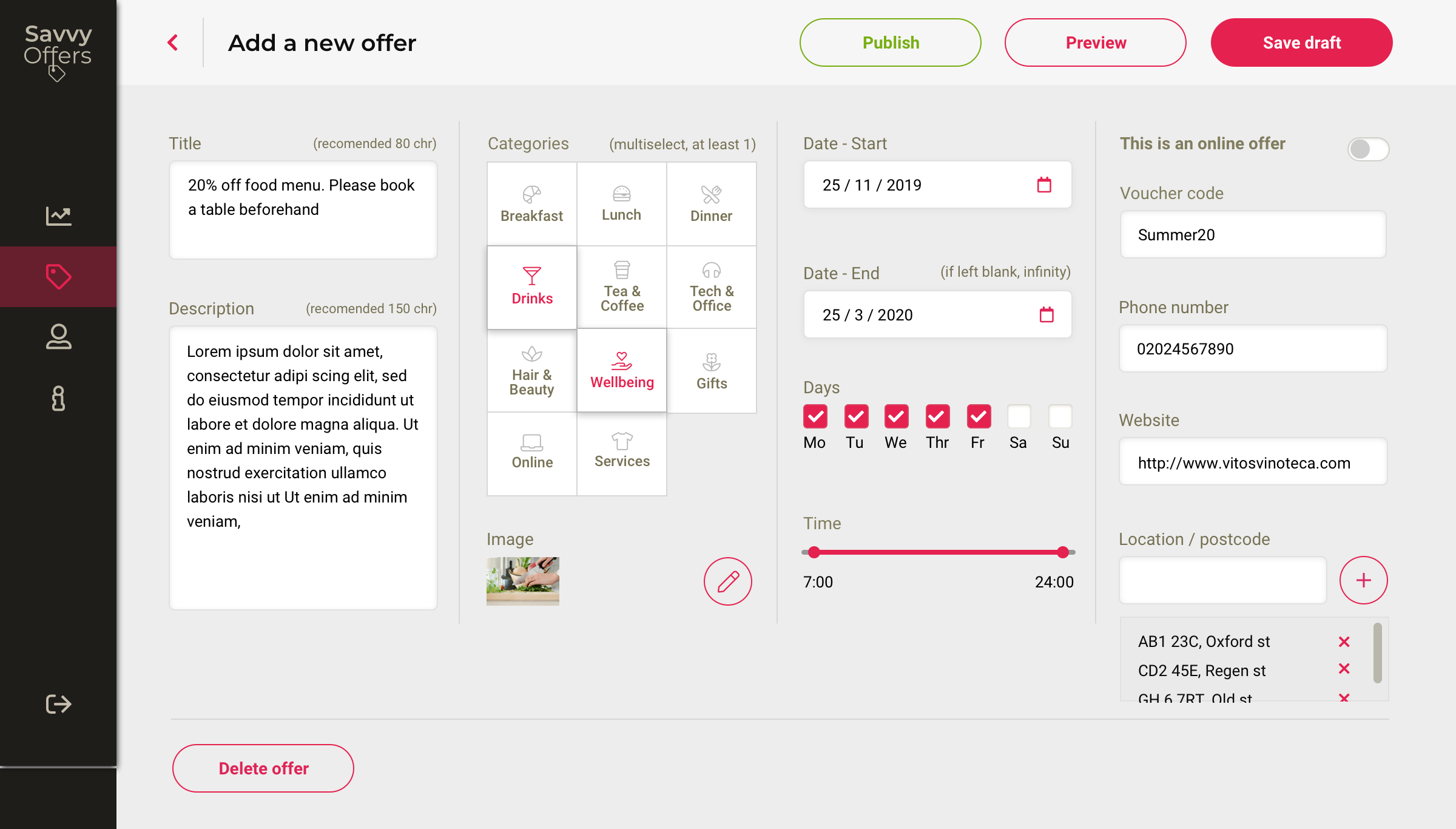The image size is (1456, 829).
Task: Open the start date calendar picker
Action: (1044, 185)
